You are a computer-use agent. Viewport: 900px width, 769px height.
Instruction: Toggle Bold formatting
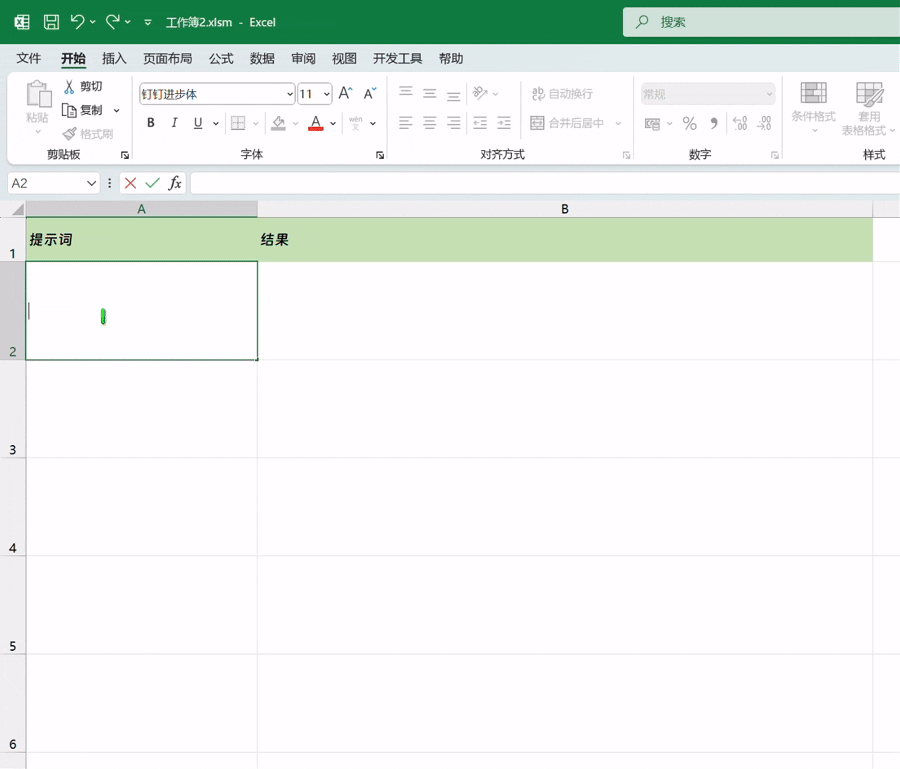pyautogui.click(x=151, y=123)
